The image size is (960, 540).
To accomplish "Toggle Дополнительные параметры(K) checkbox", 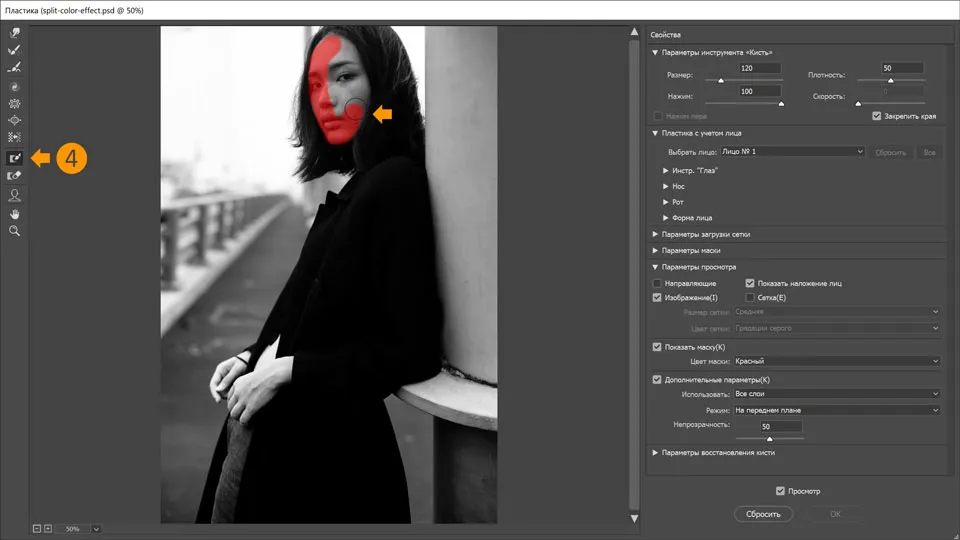I will pyautogui.click(x=657, y=380).
